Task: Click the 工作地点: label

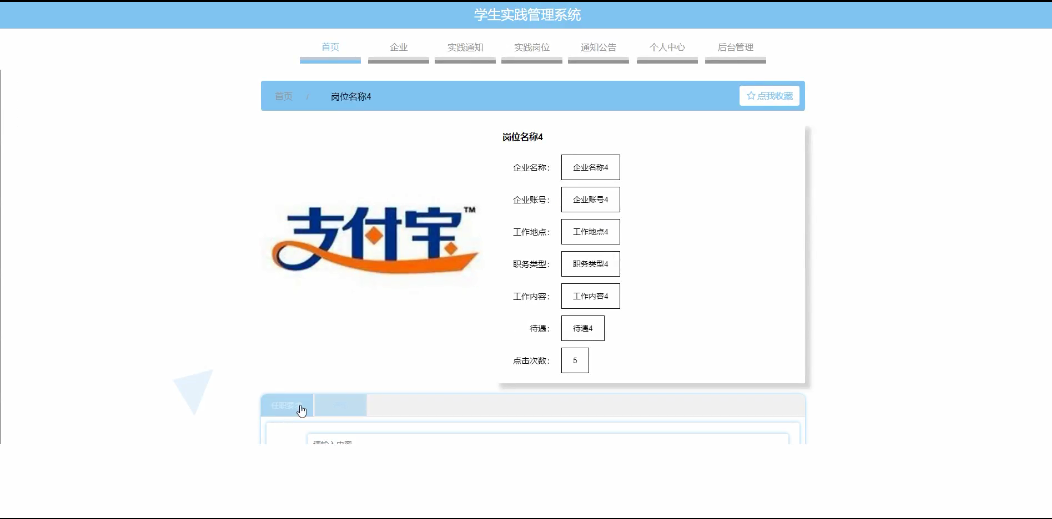Action: click(x=531, y=232)
